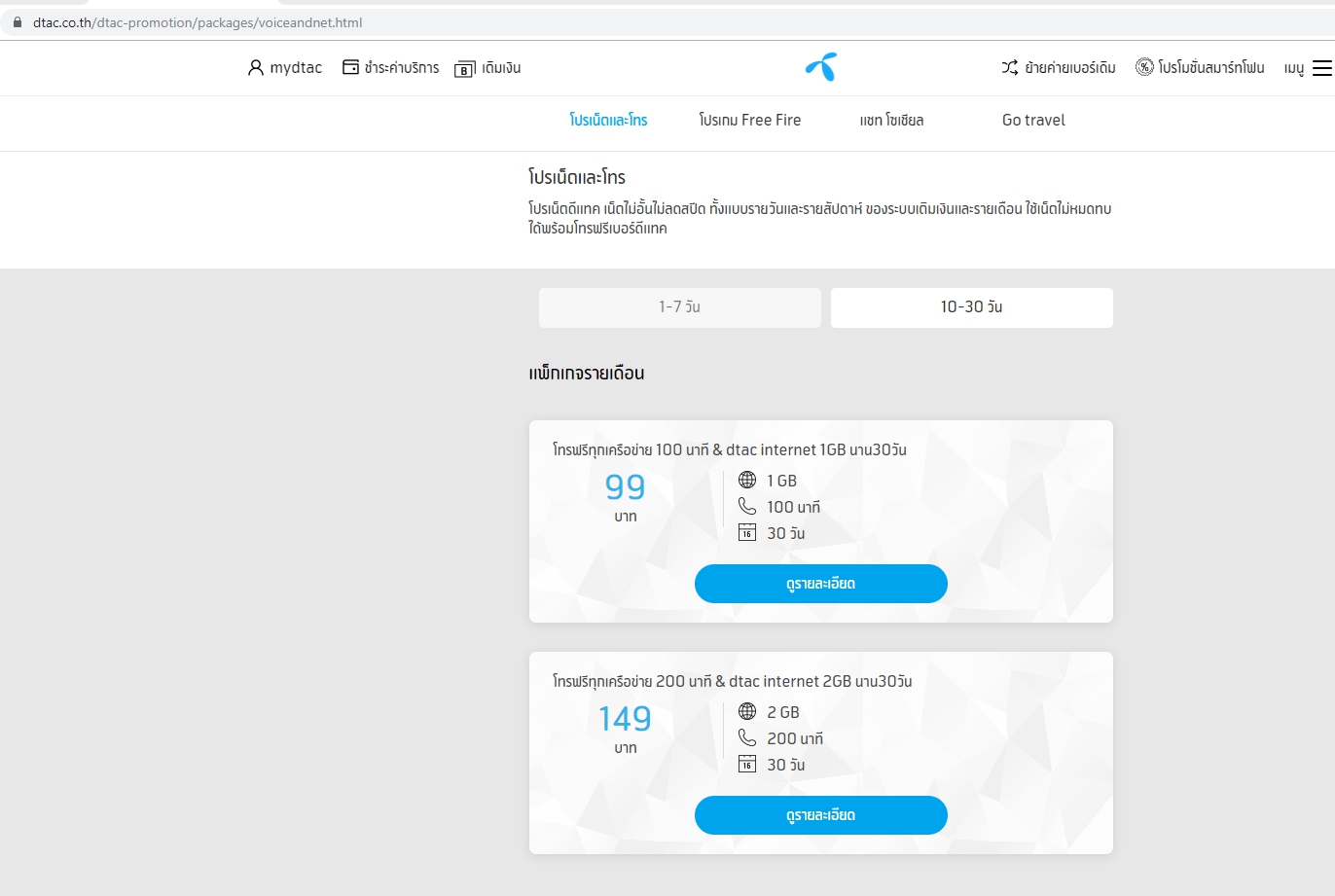Select the โปรเน็ตและโทร tab
The width and height of the screenshot is (1335, 896).
point(609,121)
